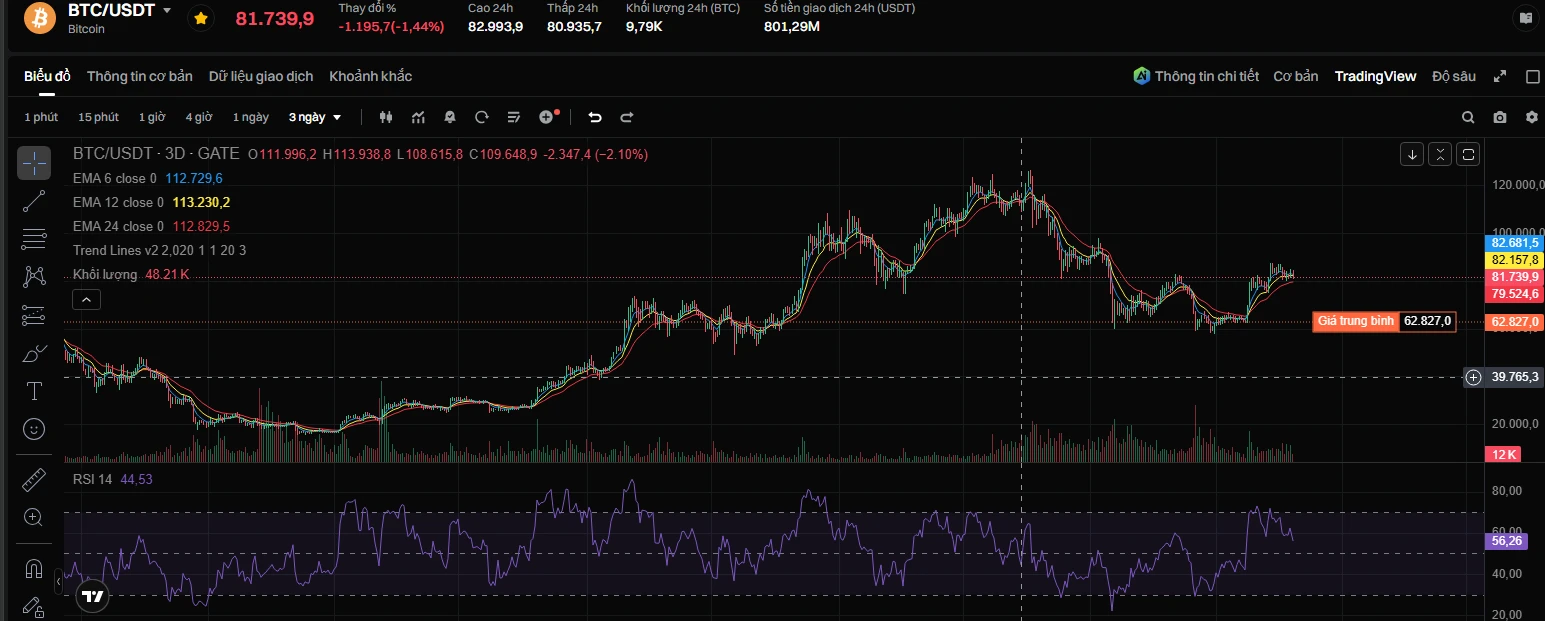
Task: Switch to Cơ bản chart mode
Action: [1296, 76]
